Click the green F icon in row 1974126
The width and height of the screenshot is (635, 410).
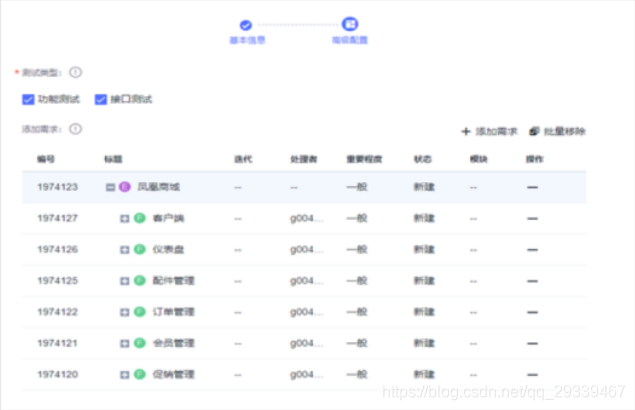click(x=140, y=249)
